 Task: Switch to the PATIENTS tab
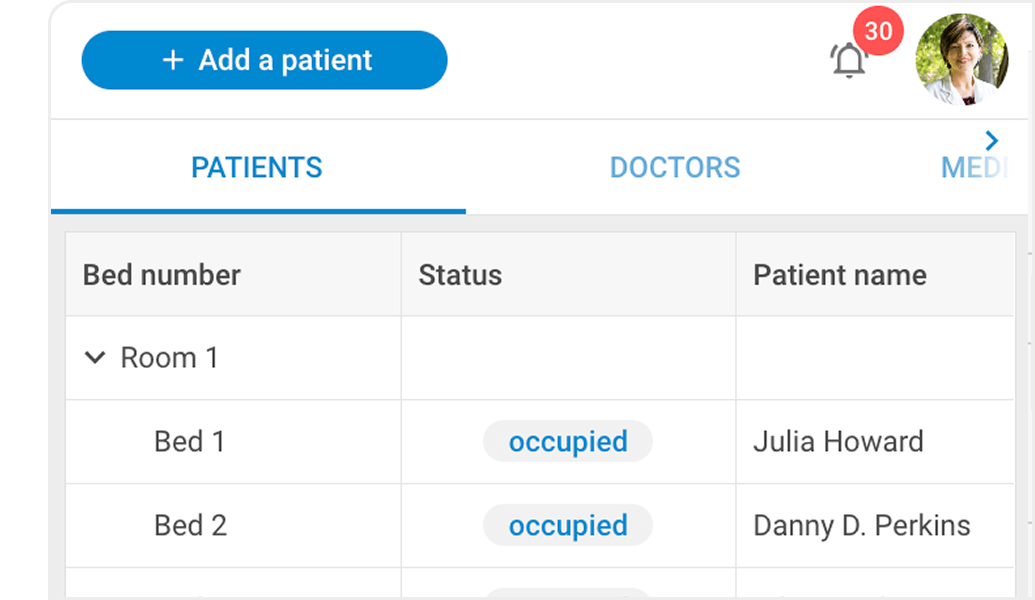tap(257, 168)
